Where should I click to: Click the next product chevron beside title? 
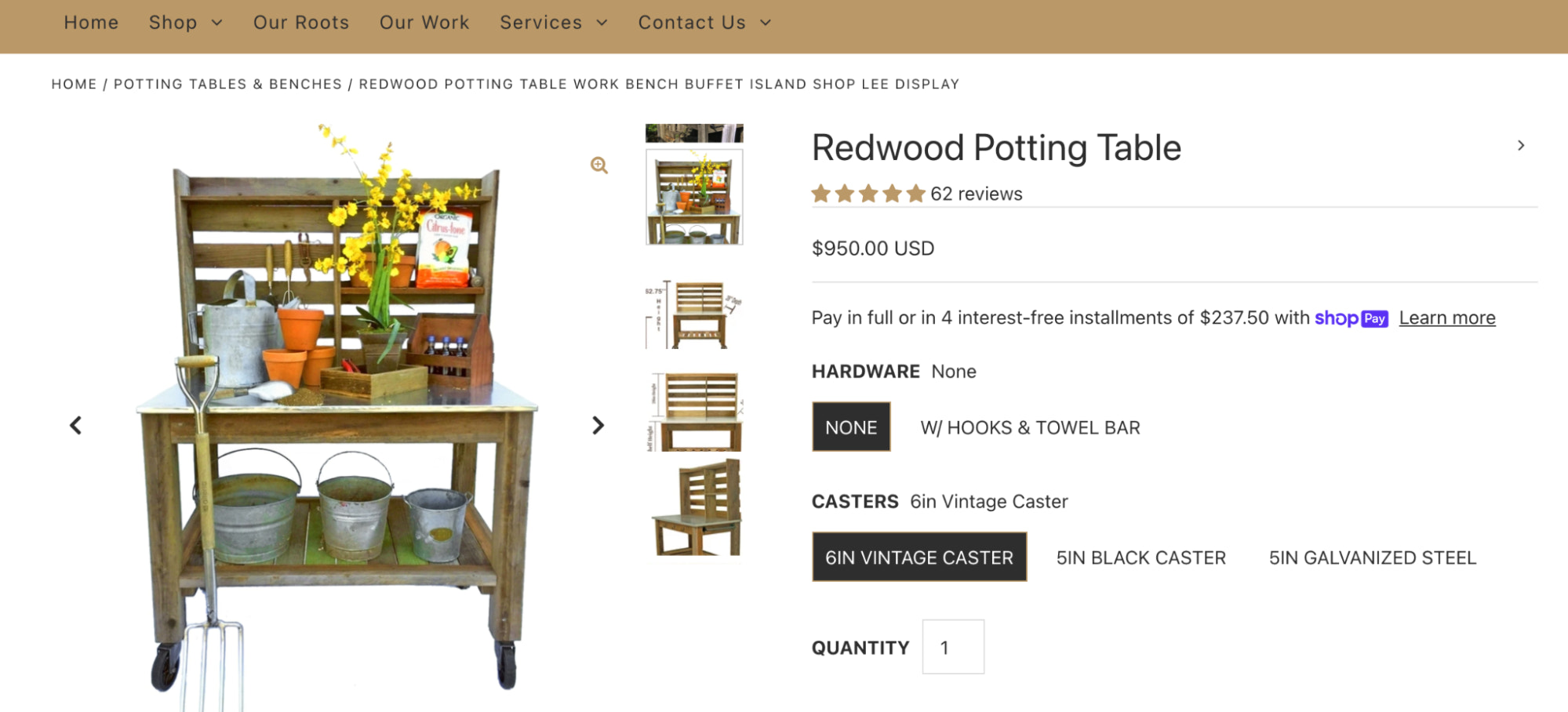[x=1521, y=146]
